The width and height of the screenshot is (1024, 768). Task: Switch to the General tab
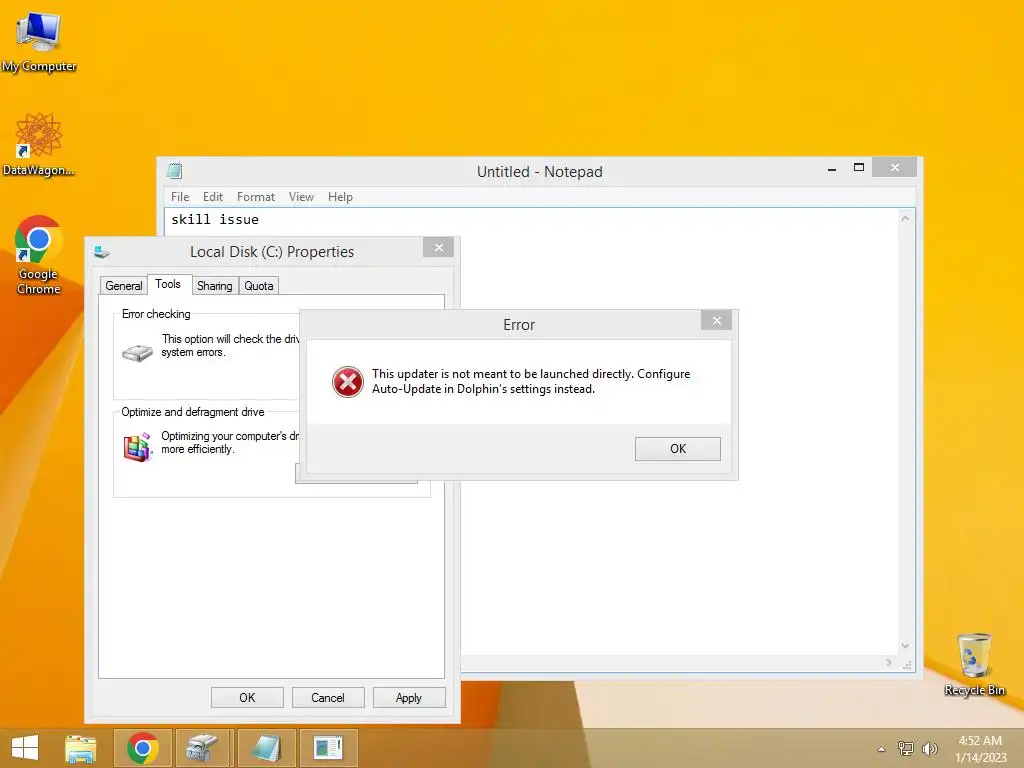pos(123,286)
